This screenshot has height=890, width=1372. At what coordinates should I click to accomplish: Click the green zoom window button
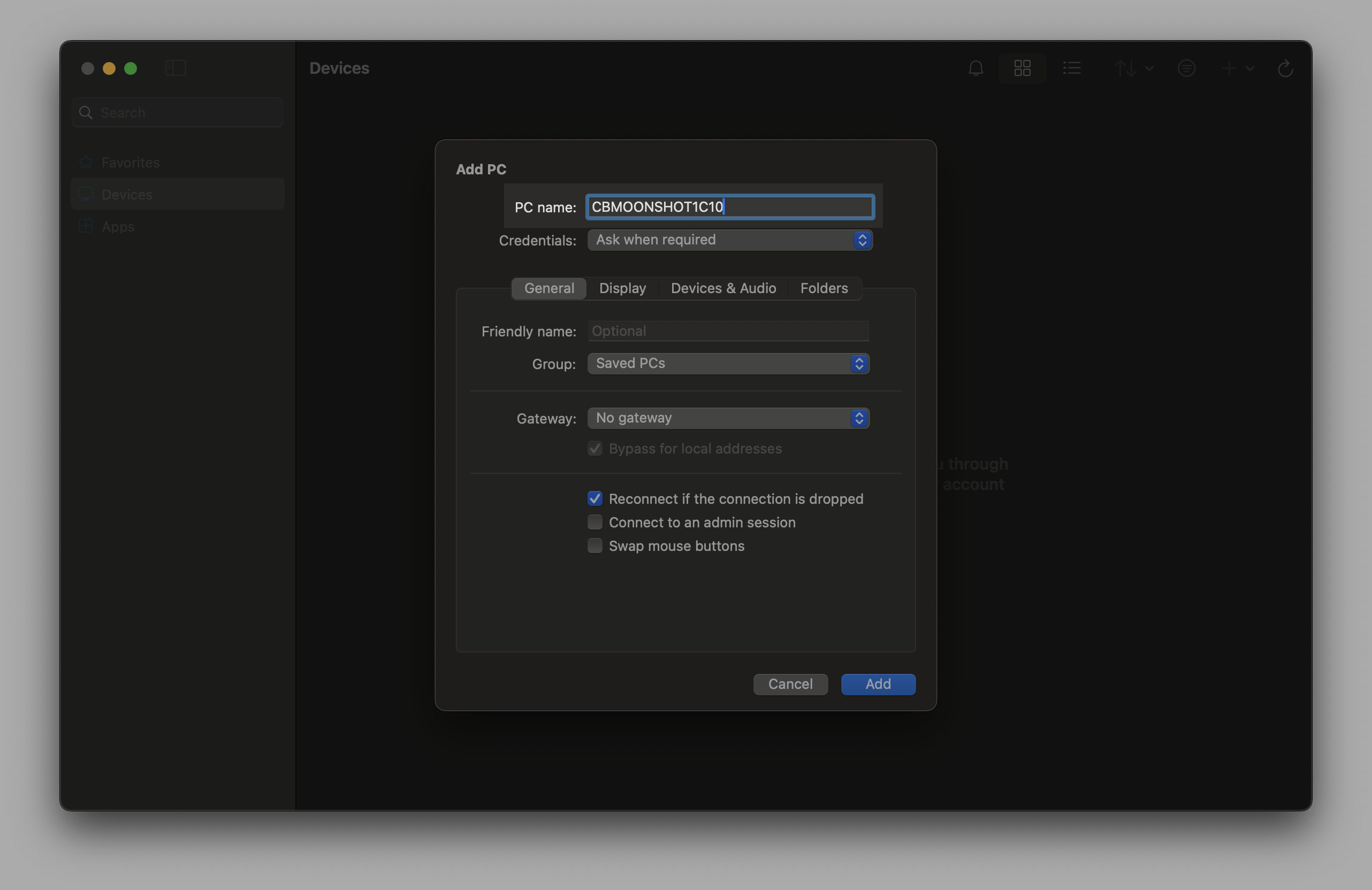tap(131, 68)
